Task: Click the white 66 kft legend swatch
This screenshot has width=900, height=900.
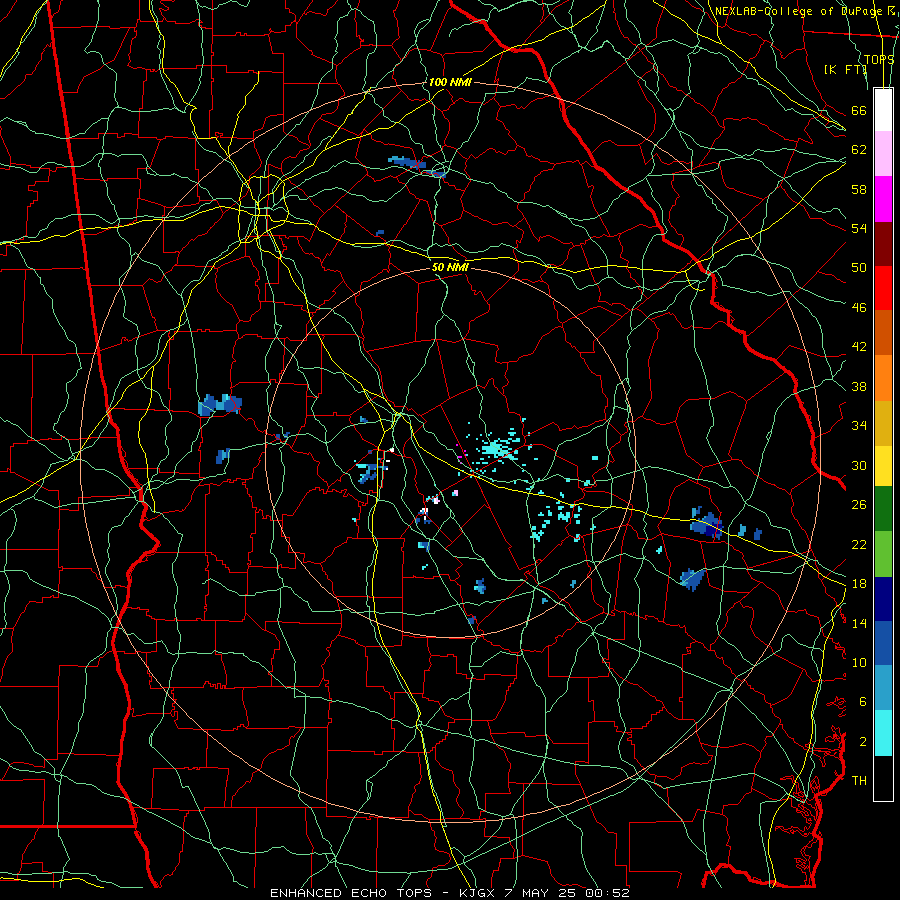Action: pyautogui.click(x=883, y=110)
